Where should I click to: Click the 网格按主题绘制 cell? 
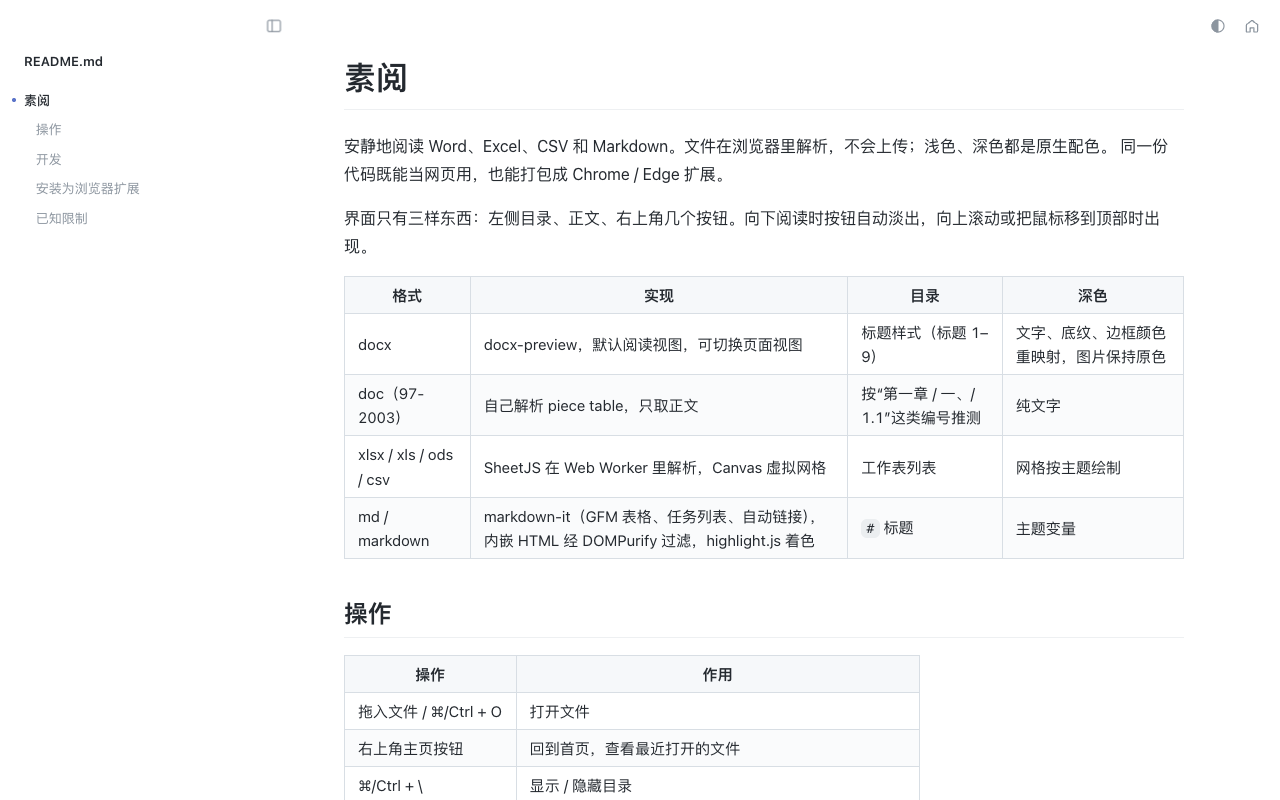(1093, 467)
